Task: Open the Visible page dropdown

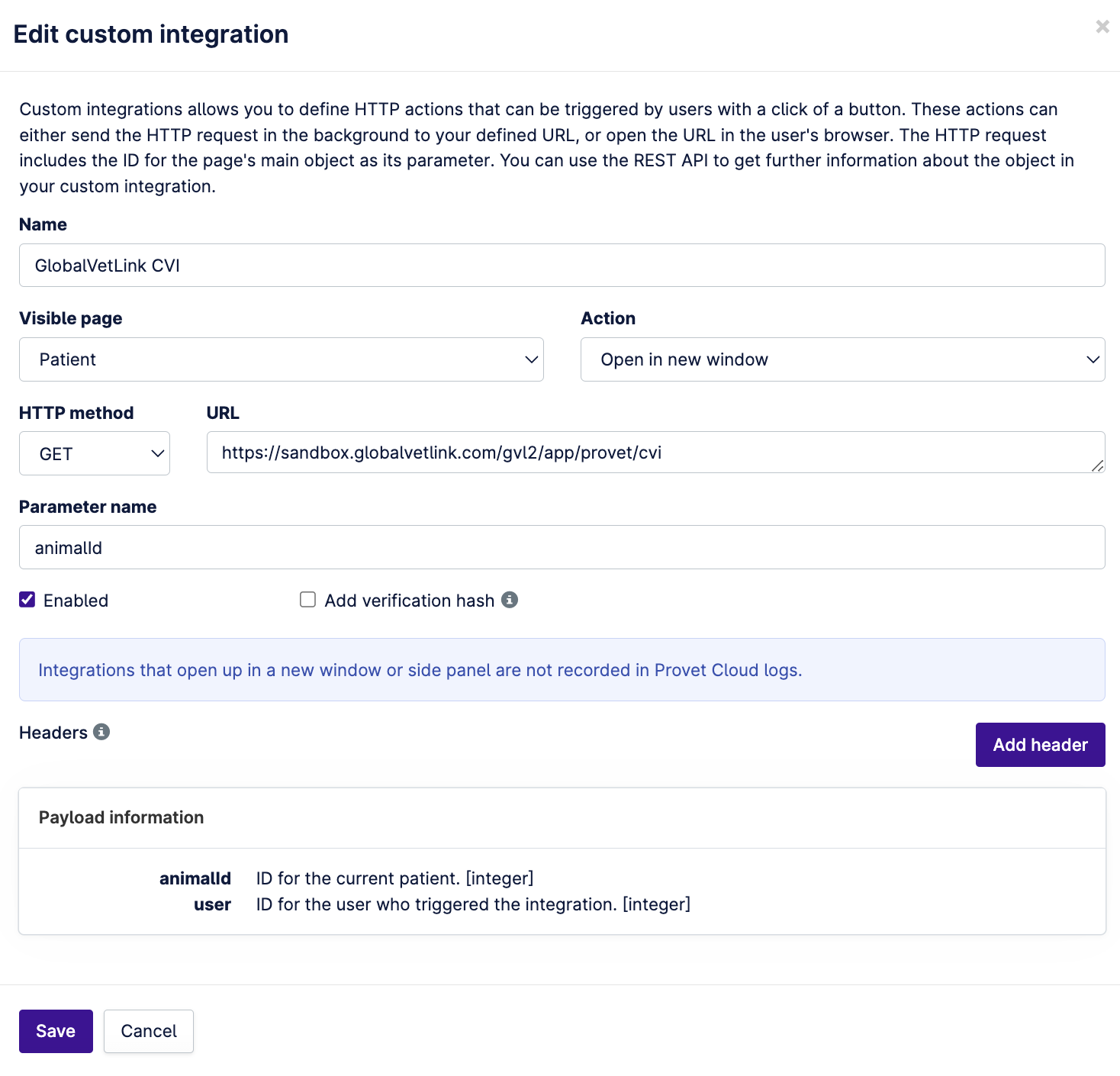Action: click(282, 359)
